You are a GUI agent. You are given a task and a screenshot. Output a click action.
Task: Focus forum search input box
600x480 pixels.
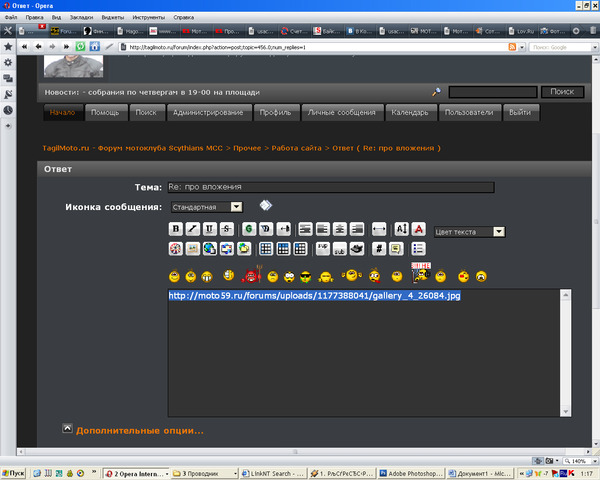tap(493, 92)
